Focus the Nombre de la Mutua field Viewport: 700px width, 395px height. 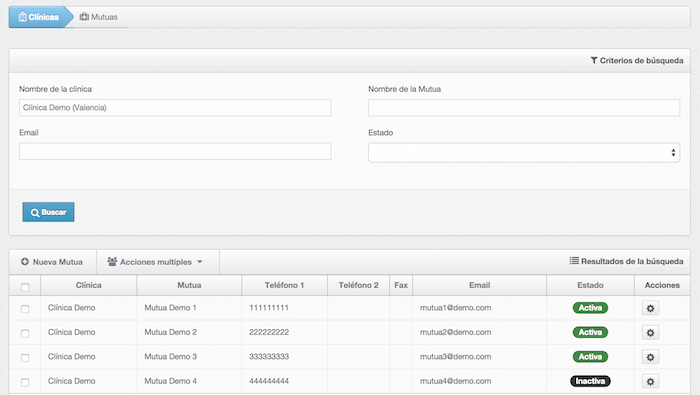524,108
